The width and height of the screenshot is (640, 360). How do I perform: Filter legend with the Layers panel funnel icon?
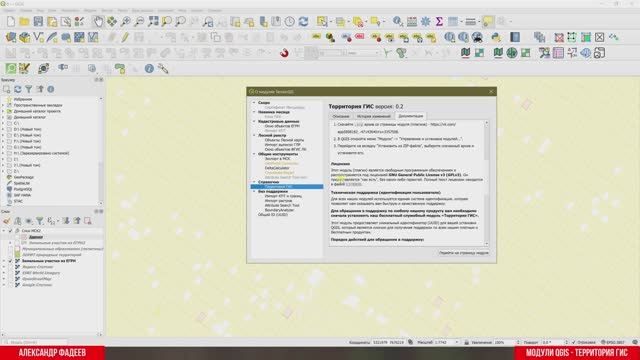pos(40,221)
